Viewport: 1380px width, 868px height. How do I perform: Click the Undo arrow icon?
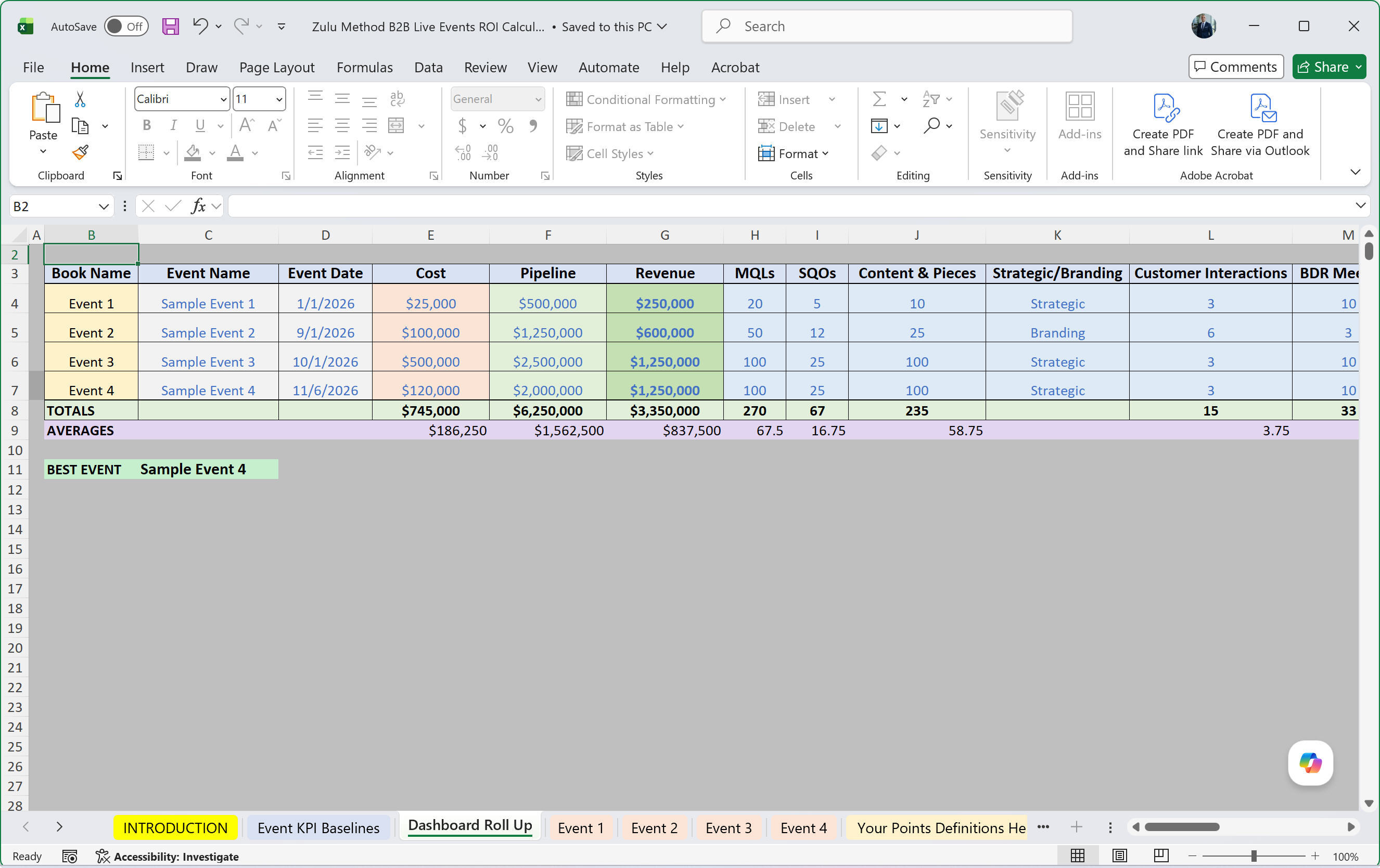[x=200, y=26]
